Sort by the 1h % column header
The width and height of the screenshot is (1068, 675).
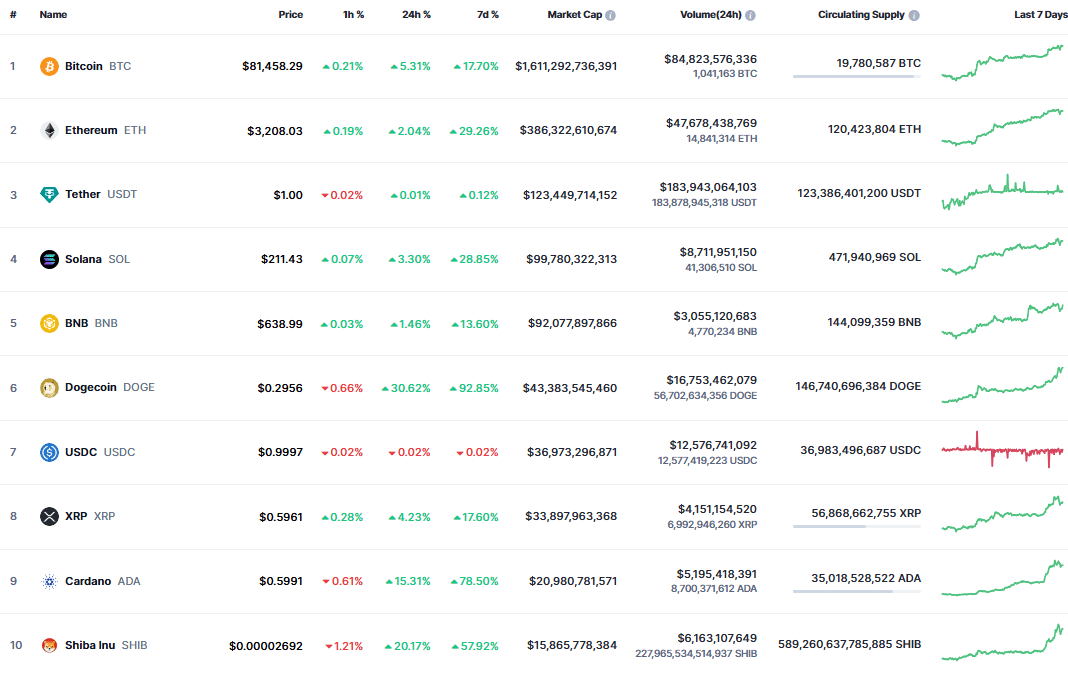pos(353,14)
